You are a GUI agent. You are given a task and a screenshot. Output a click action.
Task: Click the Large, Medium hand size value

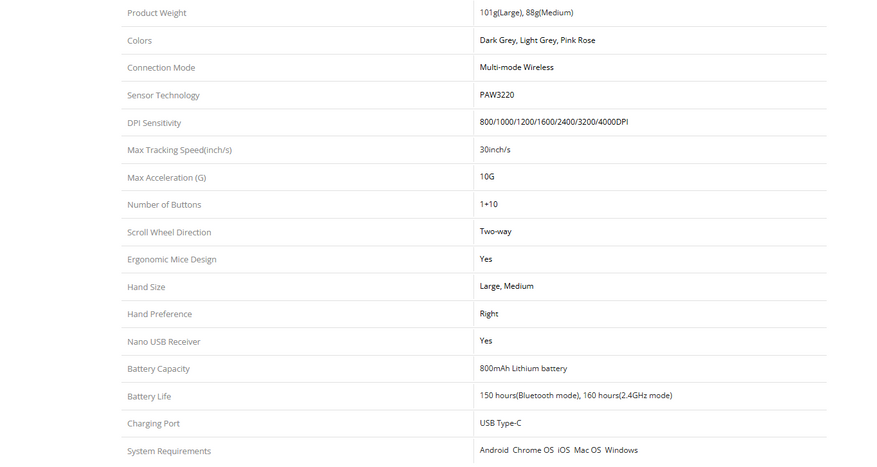tap(506, 286)
